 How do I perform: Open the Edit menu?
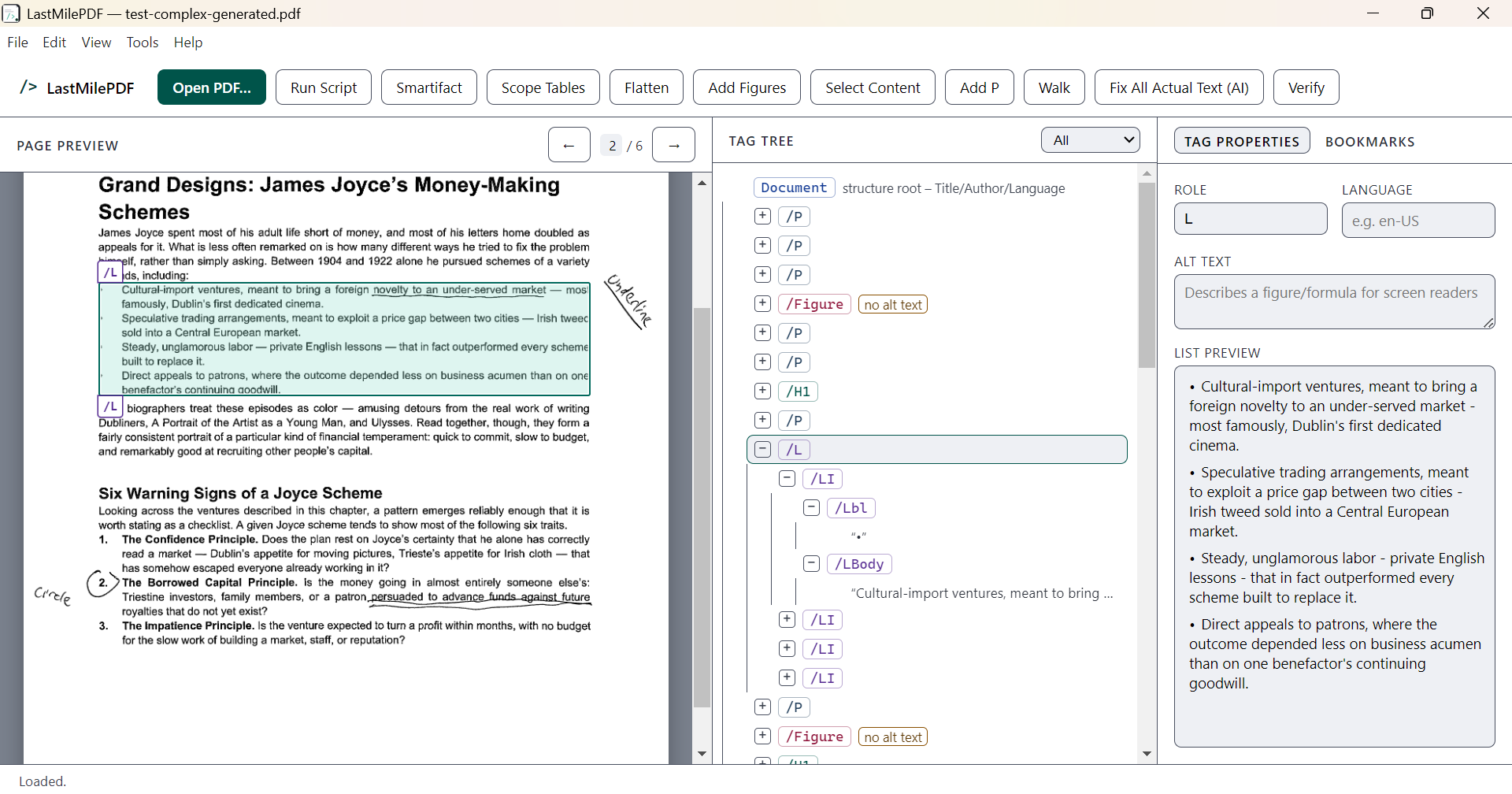(54, 43)
